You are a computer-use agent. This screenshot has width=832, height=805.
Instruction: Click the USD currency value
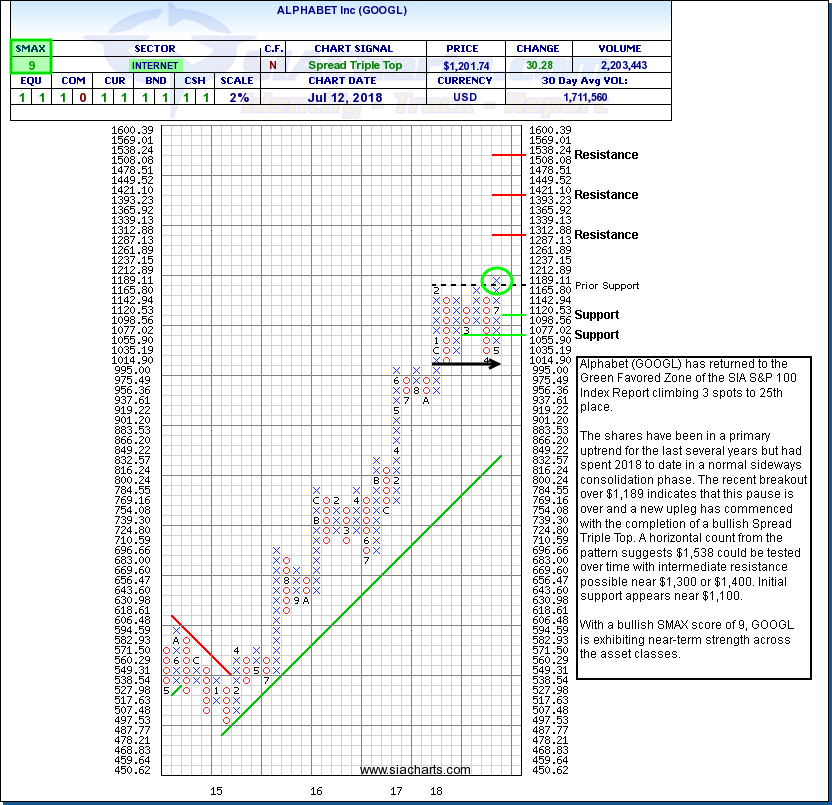(455, 98)
